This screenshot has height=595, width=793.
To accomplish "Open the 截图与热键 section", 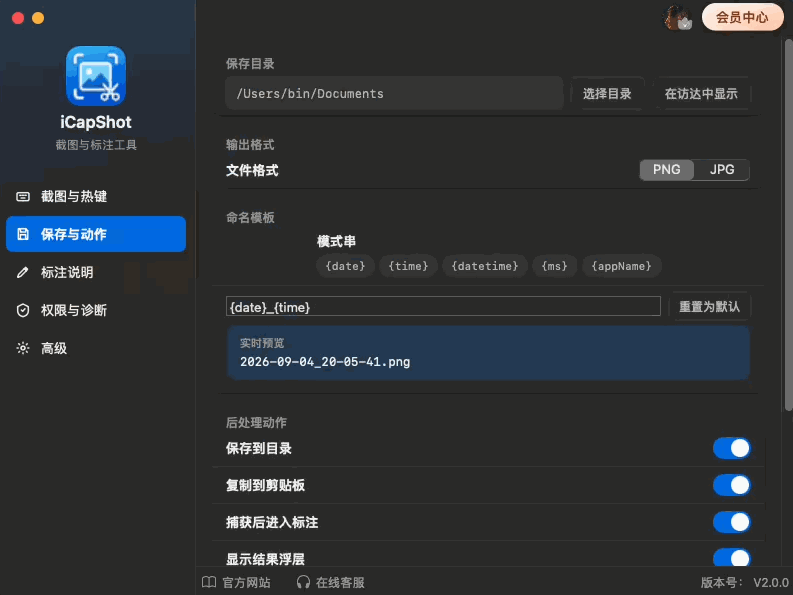I will (x=96, y=196).
